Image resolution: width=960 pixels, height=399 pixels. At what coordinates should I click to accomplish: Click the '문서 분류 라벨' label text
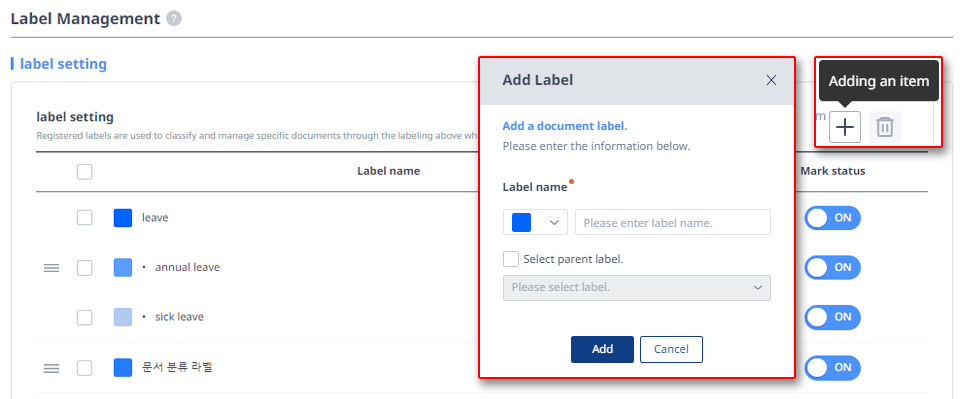(x=178, y=367)
